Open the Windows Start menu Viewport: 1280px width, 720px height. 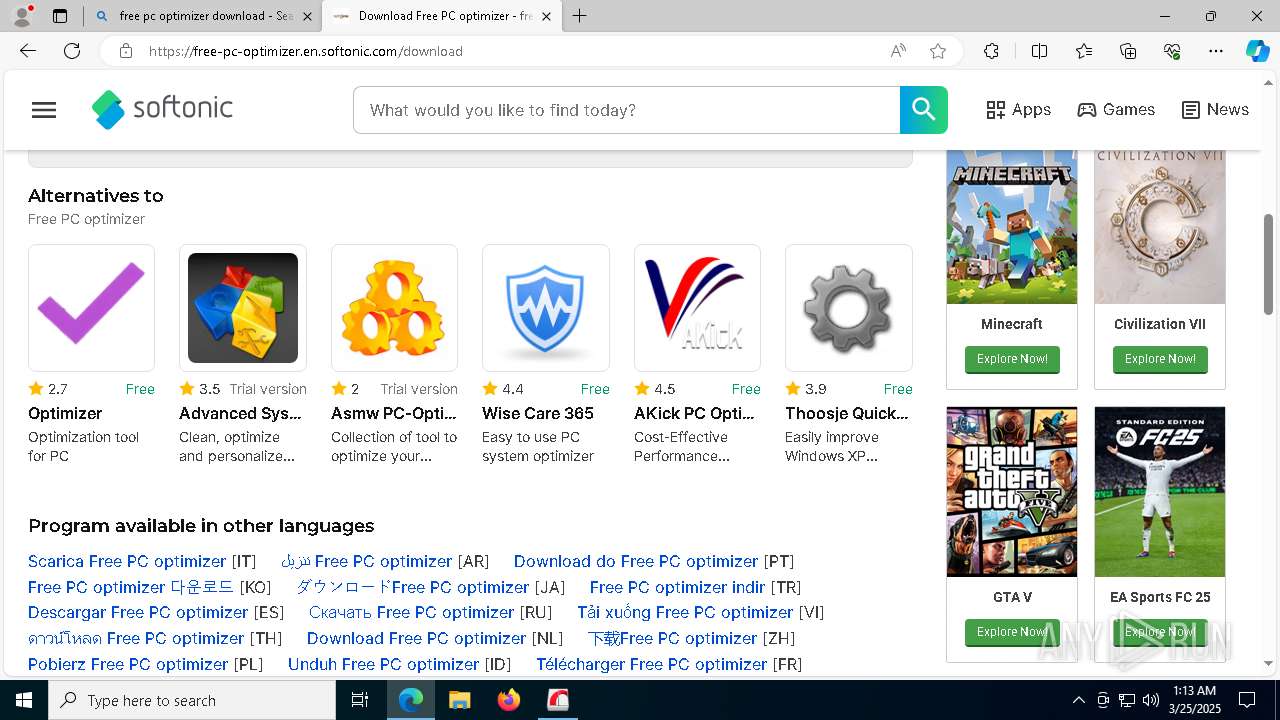[x=24, y=700]
